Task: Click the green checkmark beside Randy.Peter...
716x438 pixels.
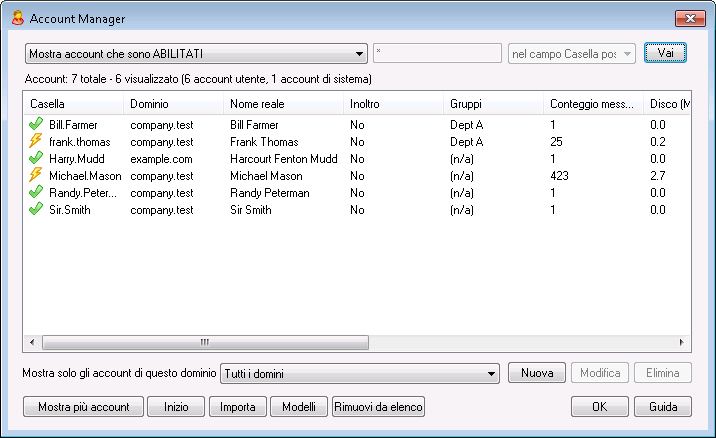Action: 36,192
